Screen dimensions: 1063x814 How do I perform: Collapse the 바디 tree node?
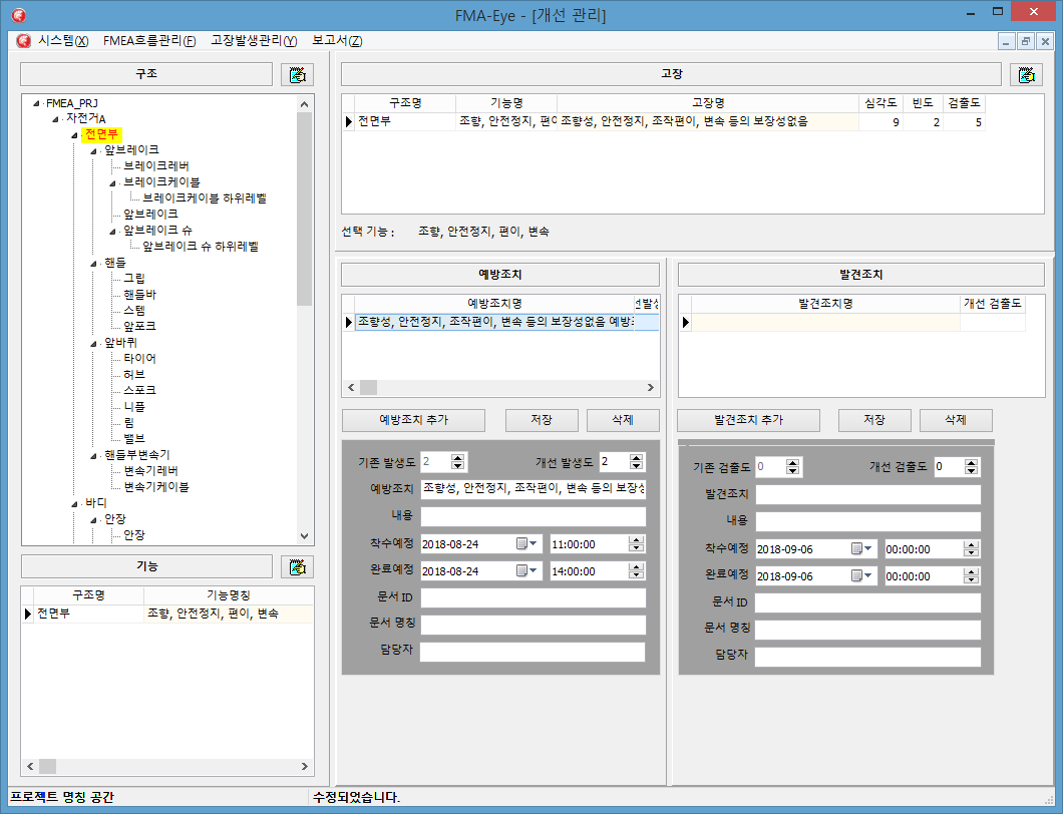pos(75,504)
